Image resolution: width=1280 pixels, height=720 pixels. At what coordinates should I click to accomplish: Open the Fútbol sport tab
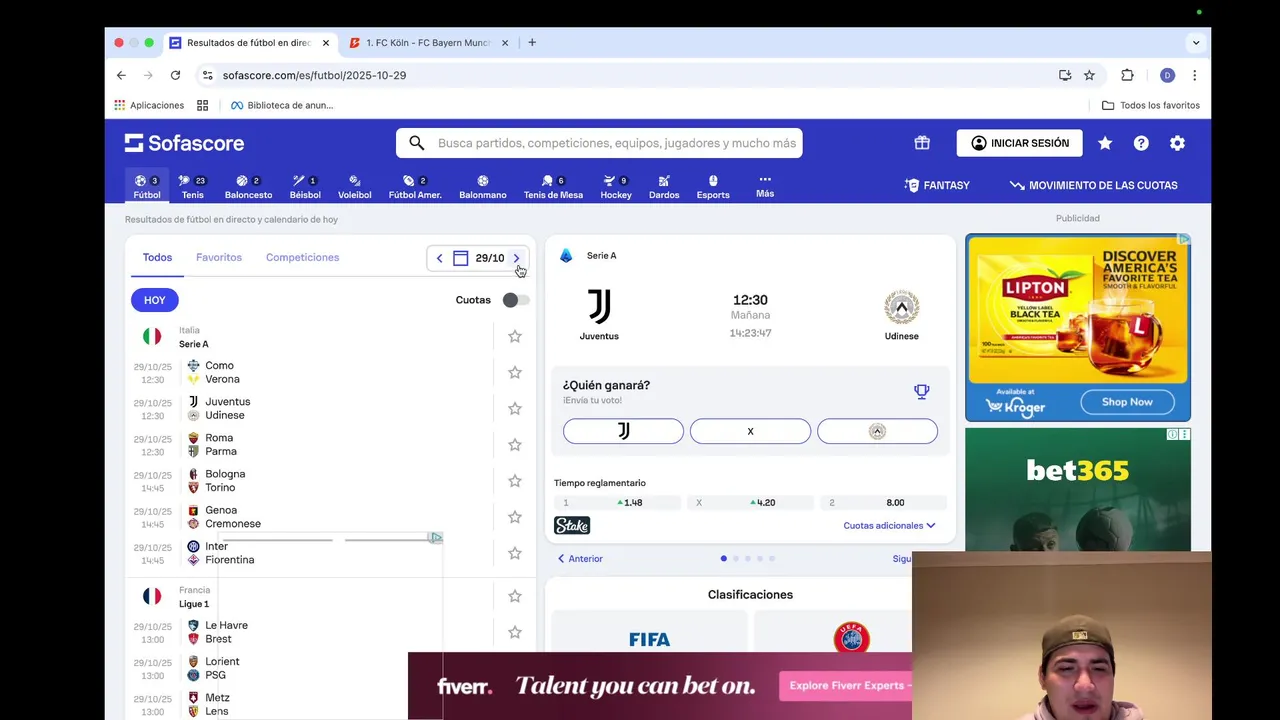point(147,186)
